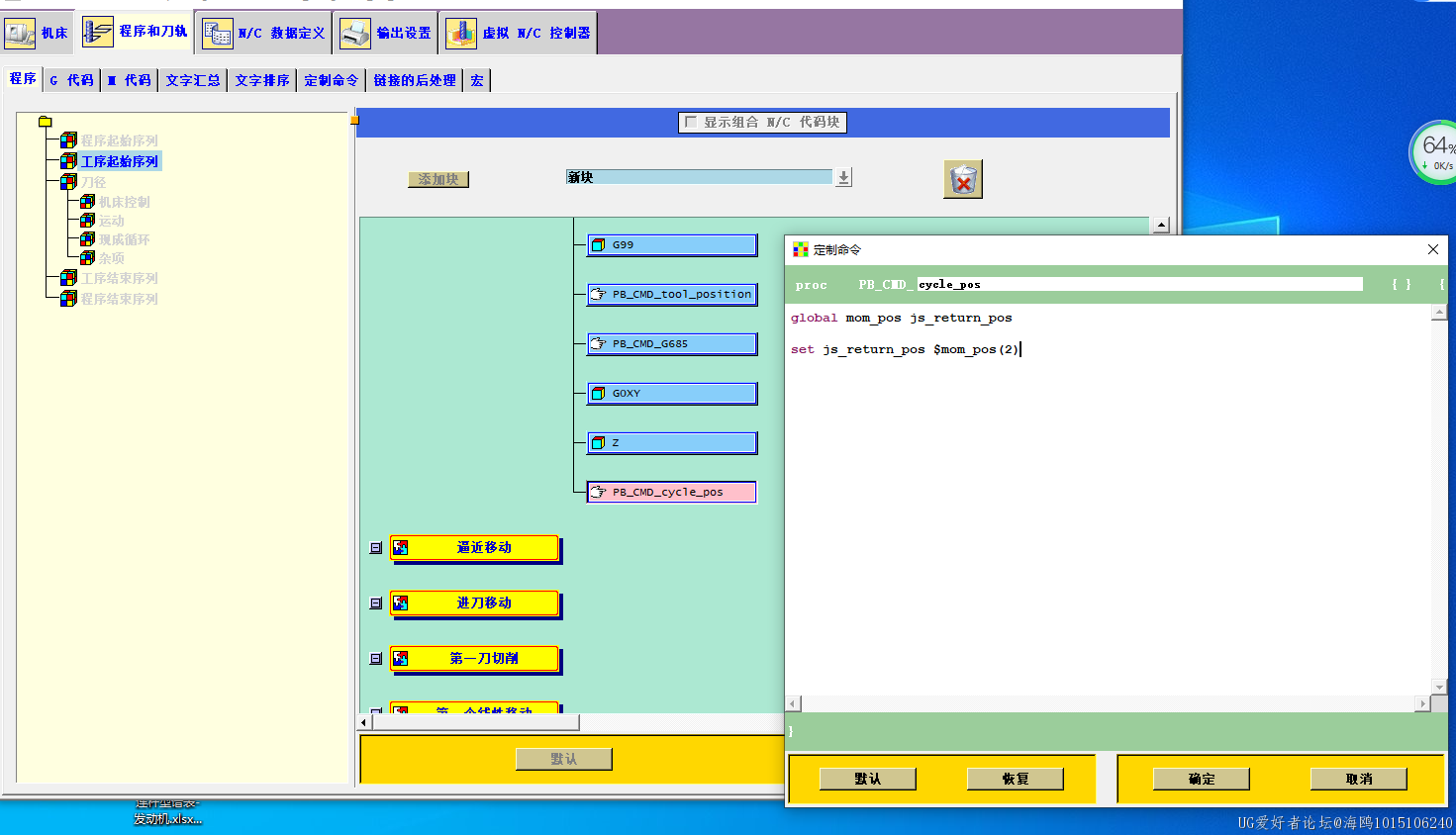Select the 程序 sub-tab

23,79
